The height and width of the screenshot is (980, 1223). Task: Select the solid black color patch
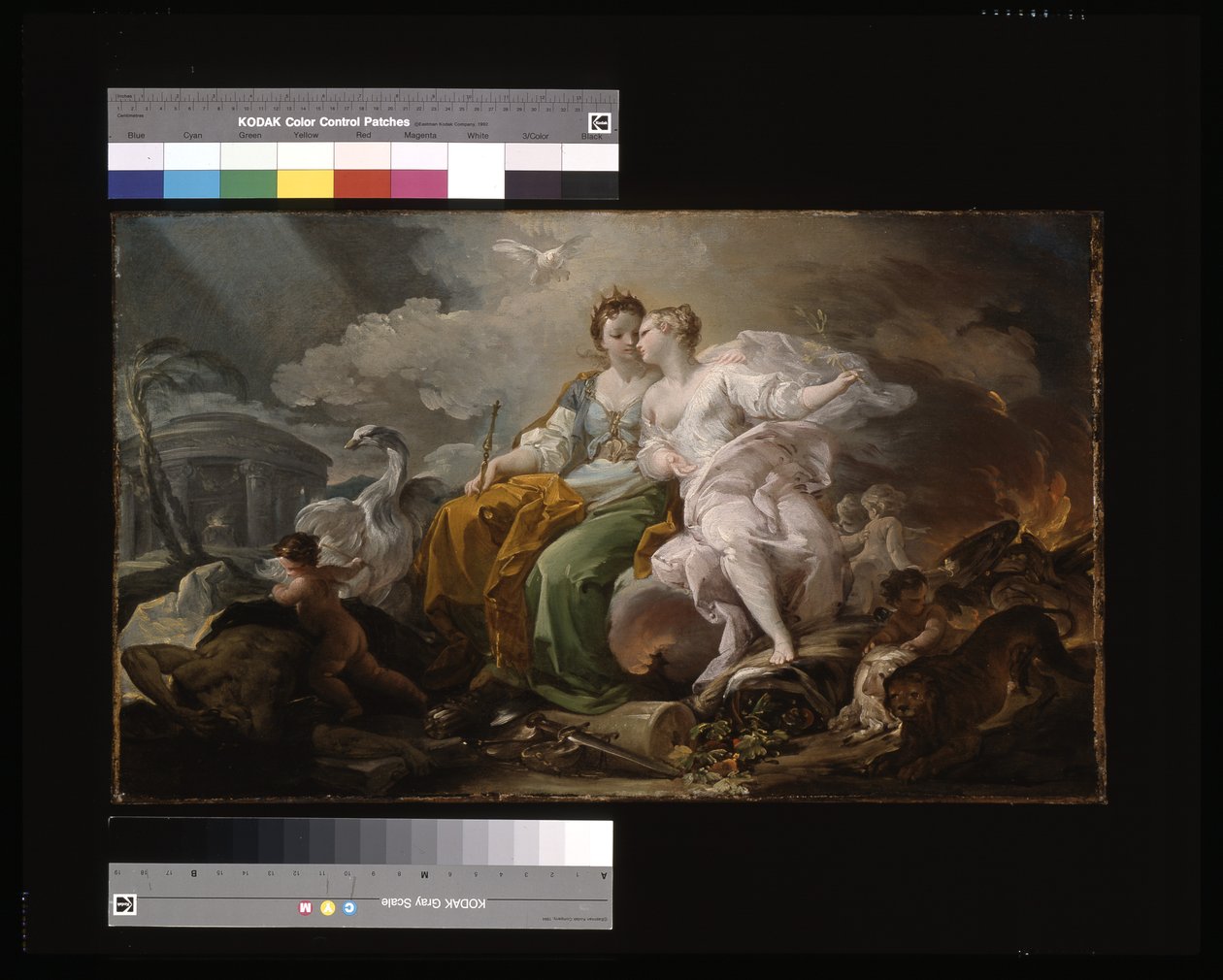click(x=590, y=184)
